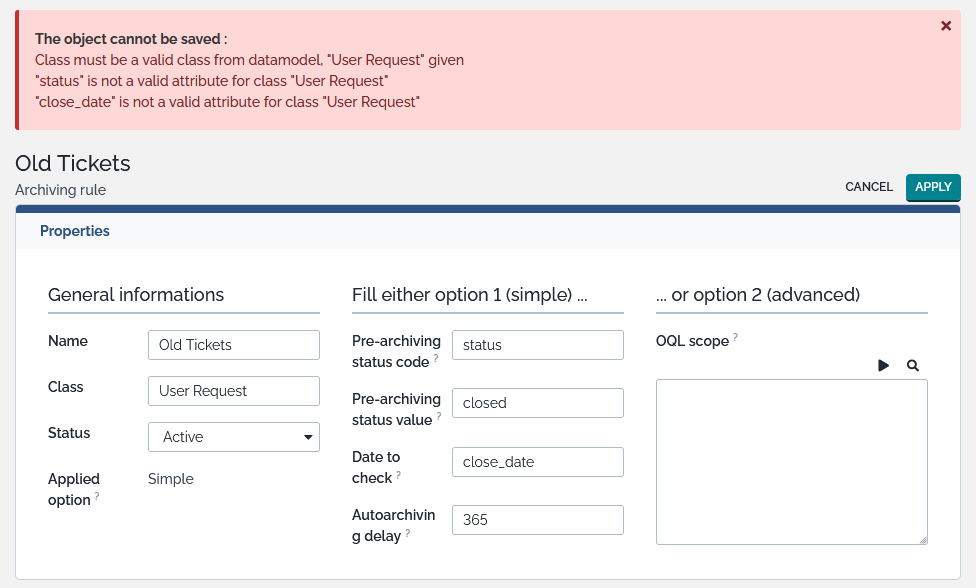This screenshot has height=588, width=976.
Task: Click the OQL search magnifier icon
Action: (913, 366)
